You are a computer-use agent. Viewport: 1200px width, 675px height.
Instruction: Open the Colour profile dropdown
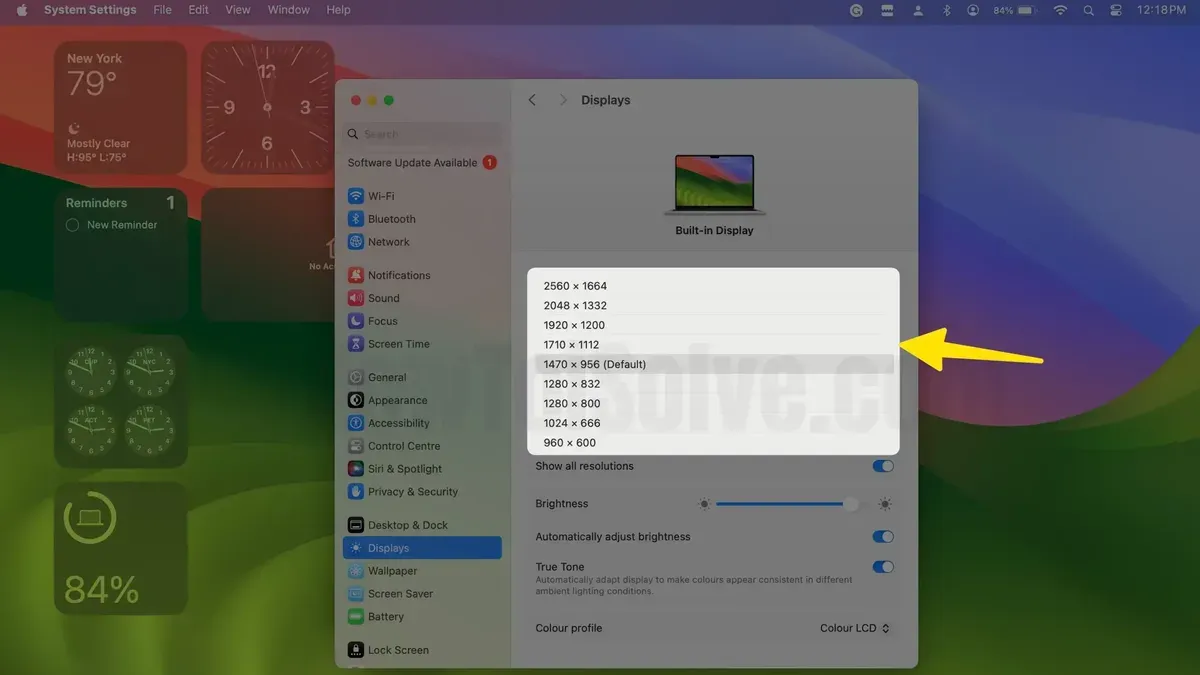[854, 628]
